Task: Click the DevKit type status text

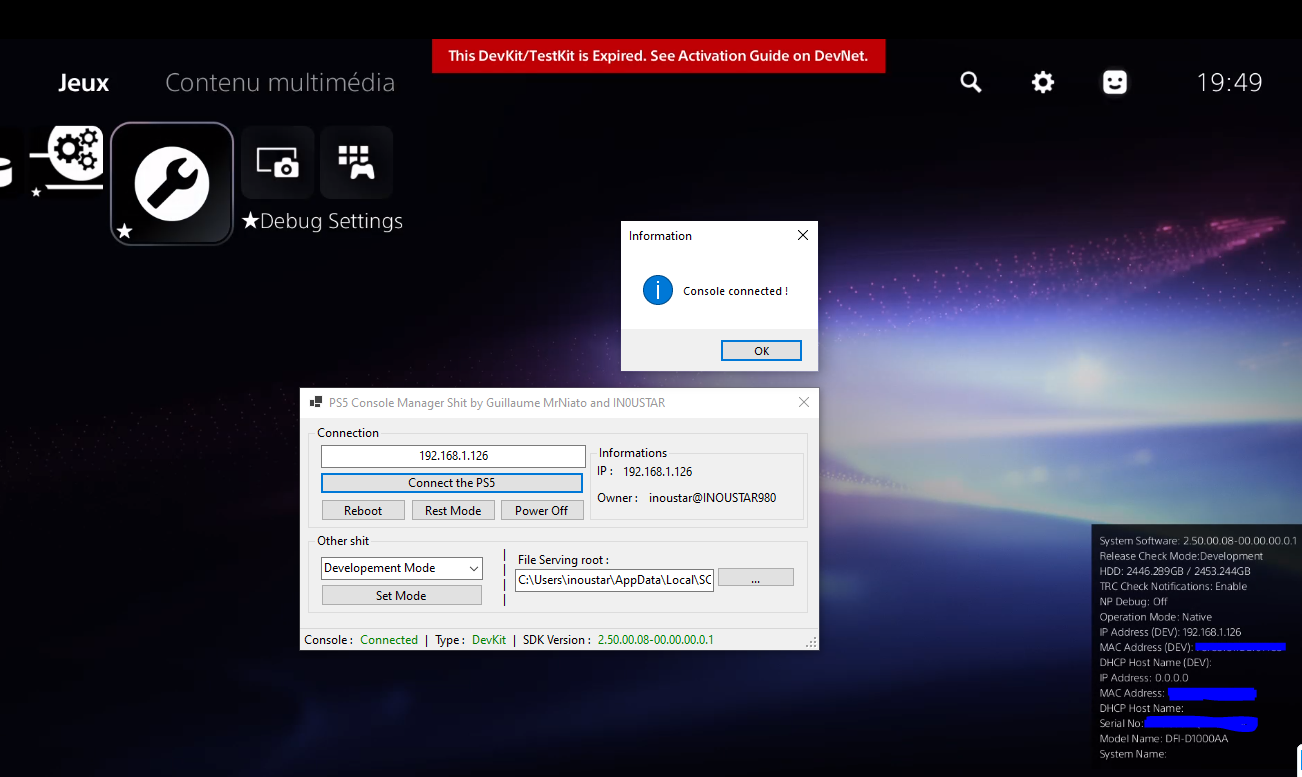Action: pyautogui.click(x=489, y=640)
